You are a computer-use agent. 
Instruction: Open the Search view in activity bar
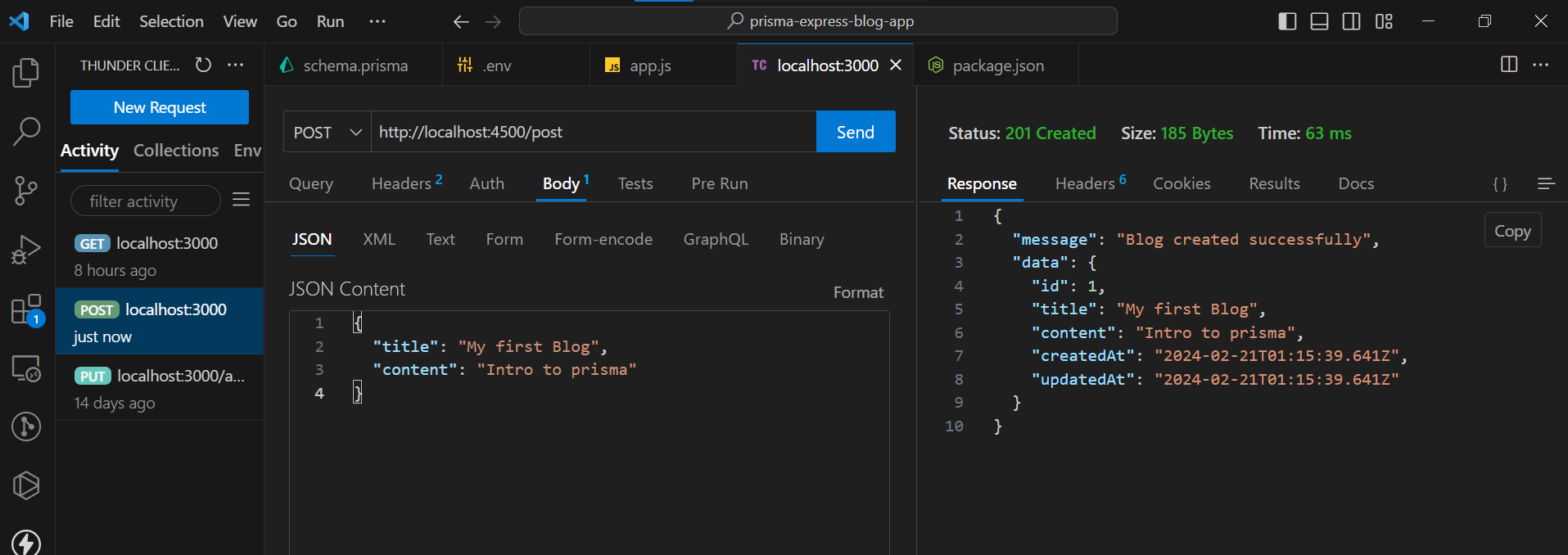coord(26,132)
